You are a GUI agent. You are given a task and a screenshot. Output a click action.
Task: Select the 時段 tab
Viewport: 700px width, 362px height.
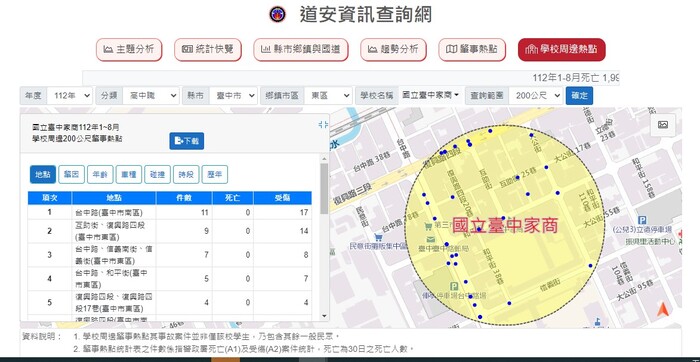pos(186,175)
